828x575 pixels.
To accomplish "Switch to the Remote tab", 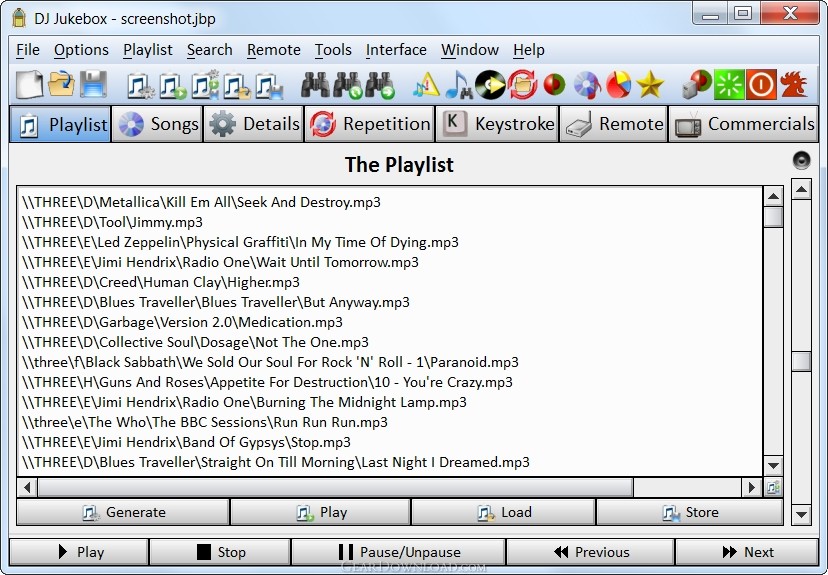I will pyautogui.click(x=614, y=125).
